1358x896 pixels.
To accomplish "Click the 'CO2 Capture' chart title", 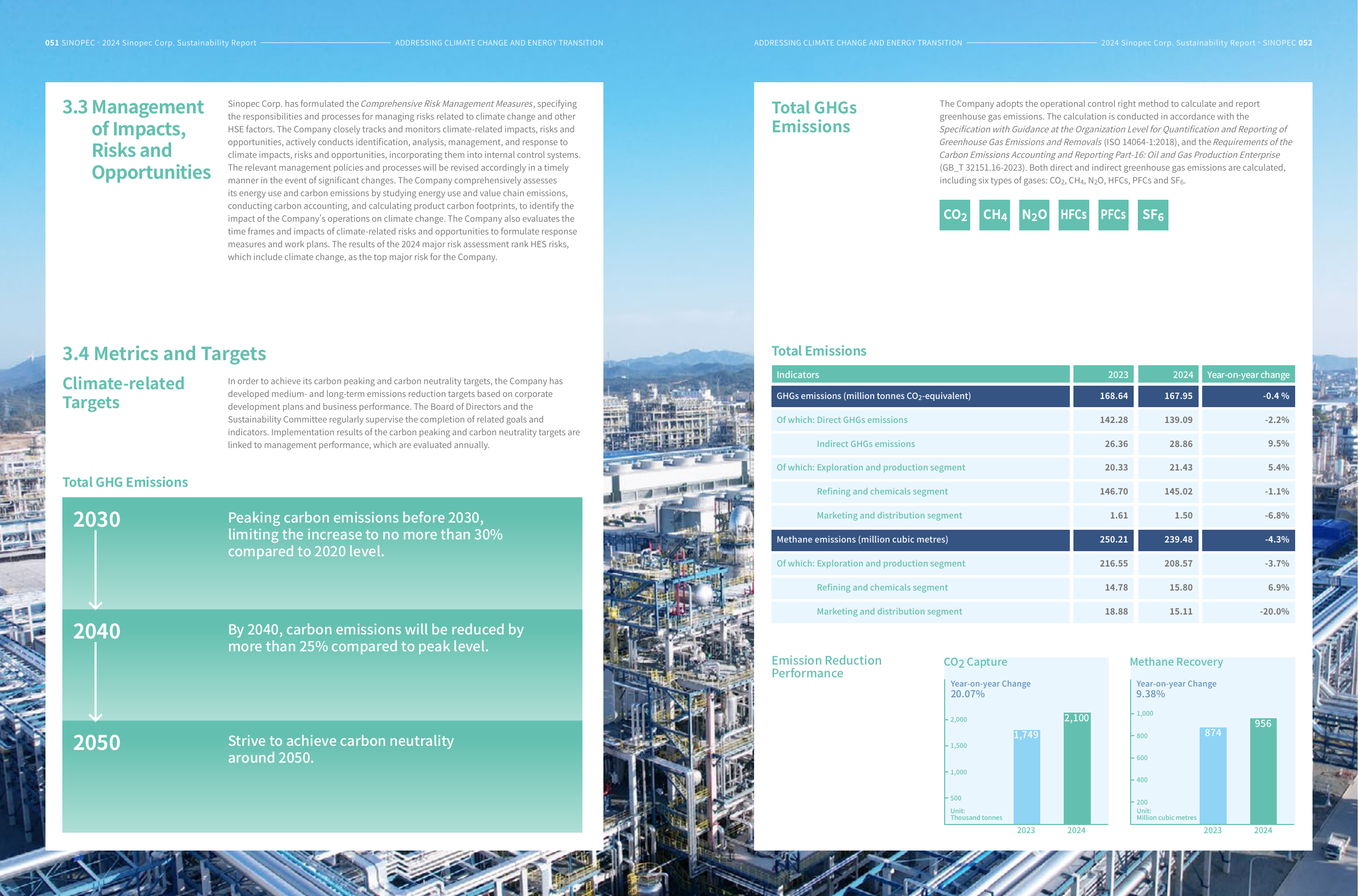I will [x=975, y=662].
